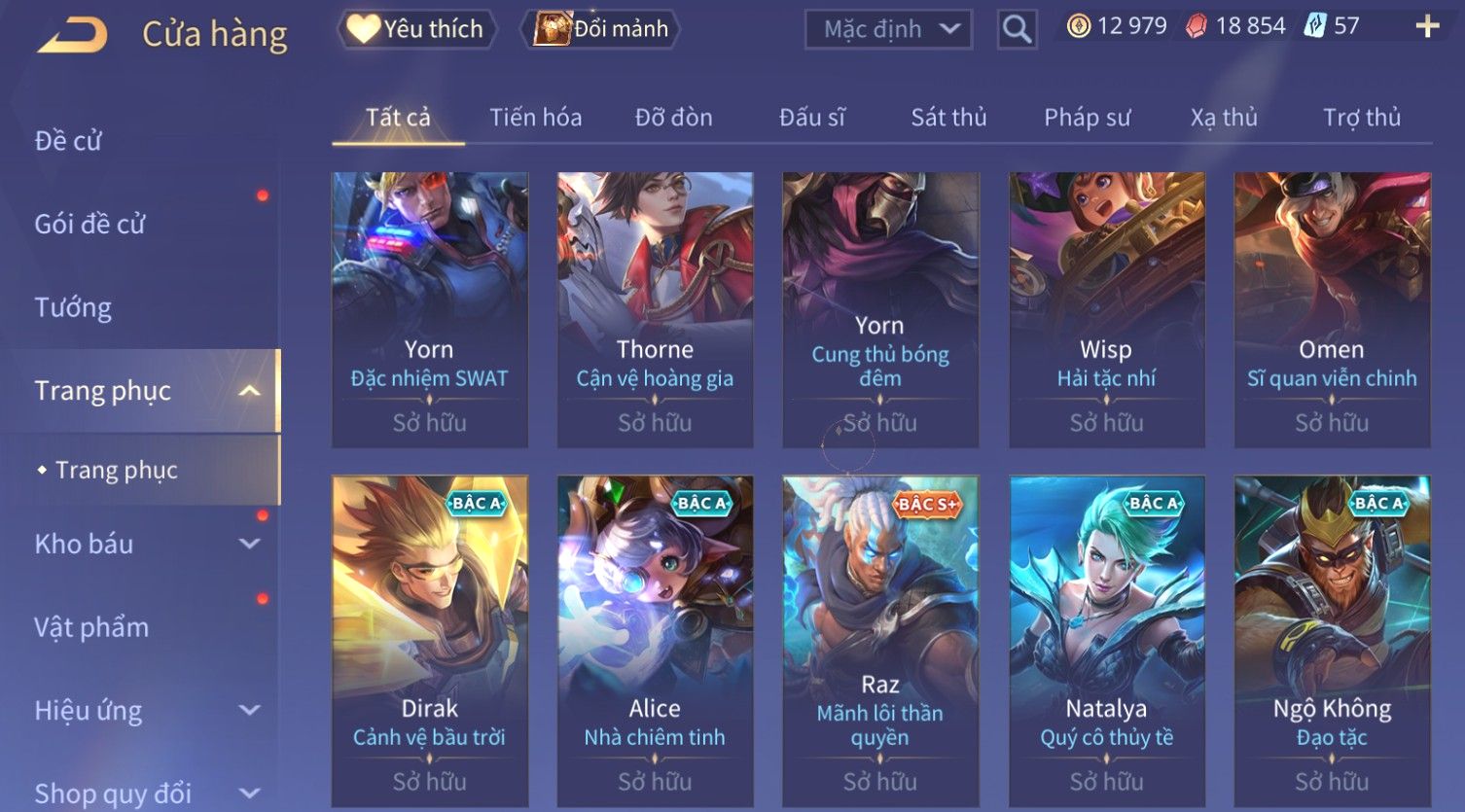This screenshot has height=812, width=1465.
Task: Open the Yêu thích heart favorites
Action: tap(416, 29)
